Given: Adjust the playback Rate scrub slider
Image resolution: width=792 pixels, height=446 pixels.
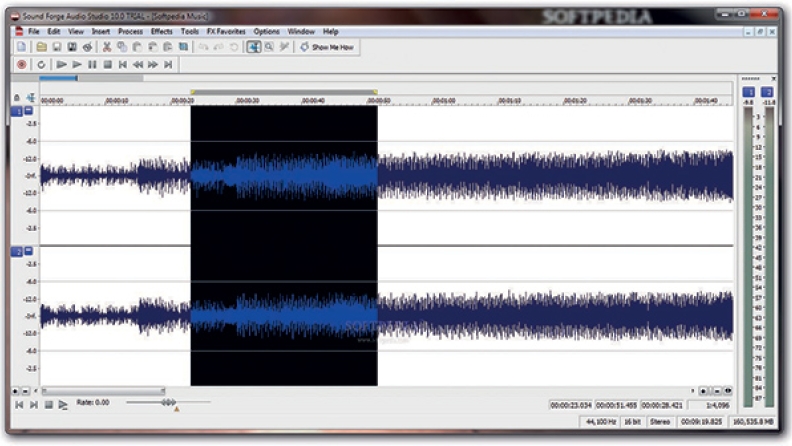Looking at the screenshot, I should click(168, 402).
